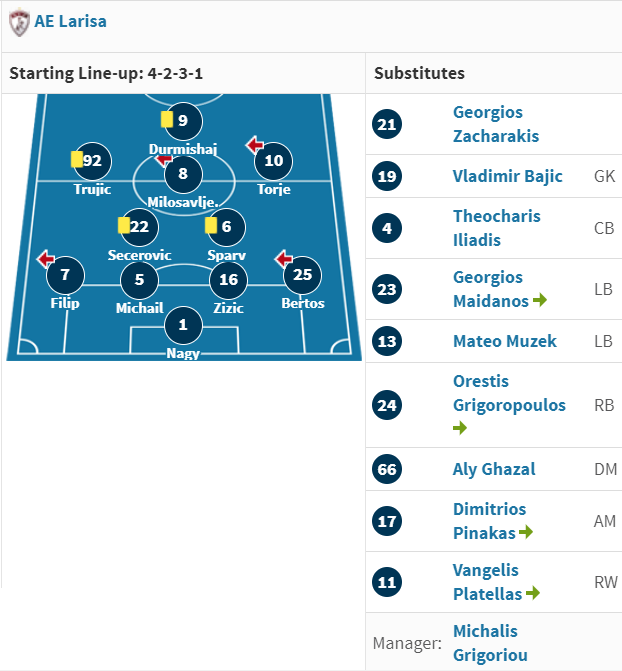Click the green sub-in arrow by Maidanos
622x671 pixels.
tap(540, 300)
